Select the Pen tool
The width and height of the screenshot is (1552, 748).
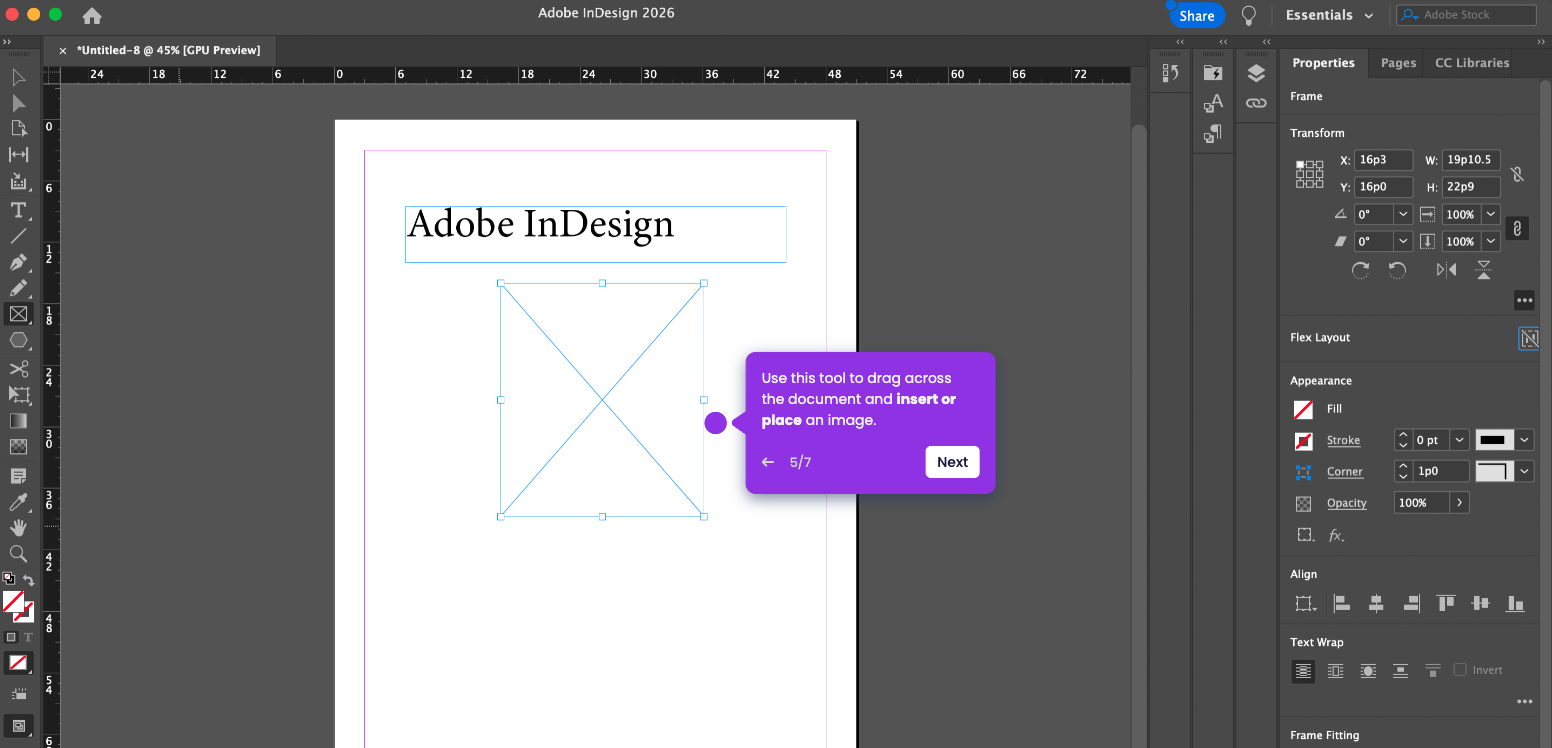point(18,262)
